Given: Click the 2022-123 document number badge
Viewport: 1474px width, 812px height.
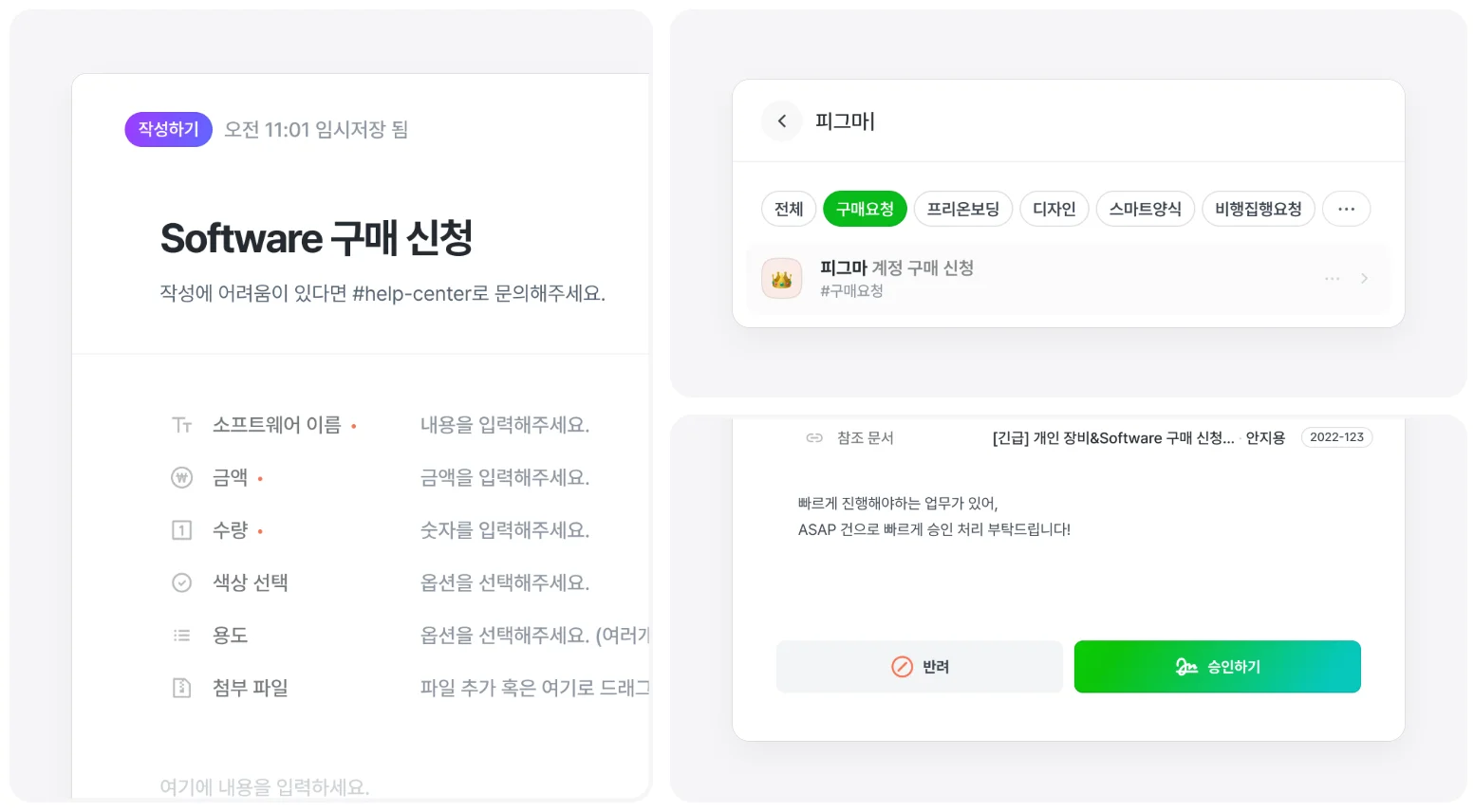Looking at the screenshot, I should coord(1336,437).
